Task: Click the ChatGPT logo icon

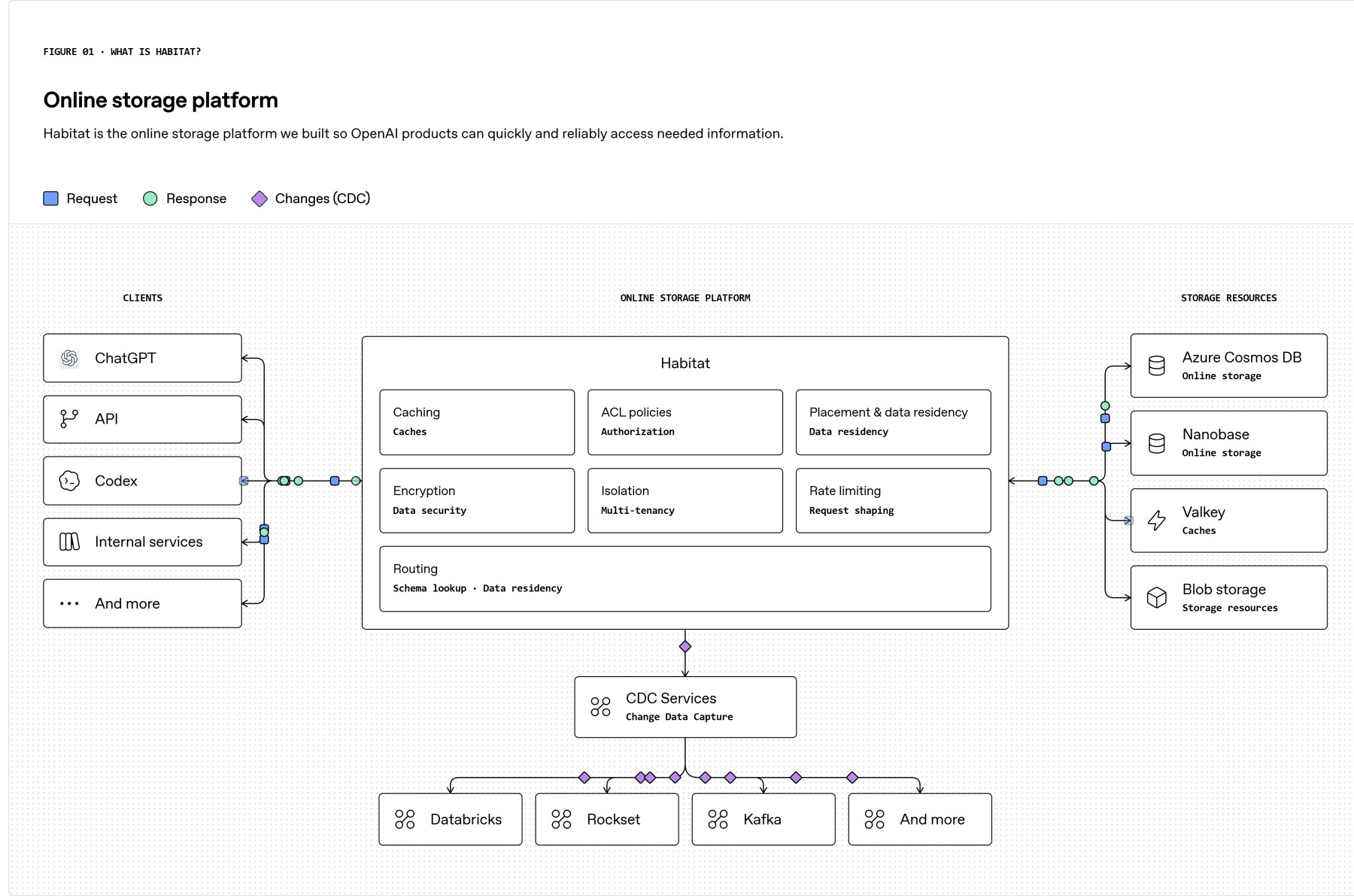Action: pyautogui.click(x=69, y=358)
